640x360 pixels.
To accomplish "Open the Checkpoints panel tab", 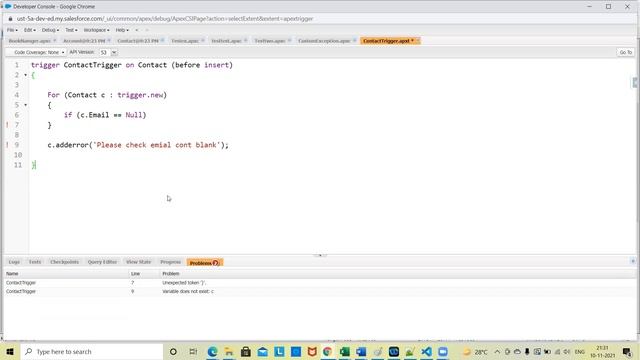I will click(x=64, y=262).
